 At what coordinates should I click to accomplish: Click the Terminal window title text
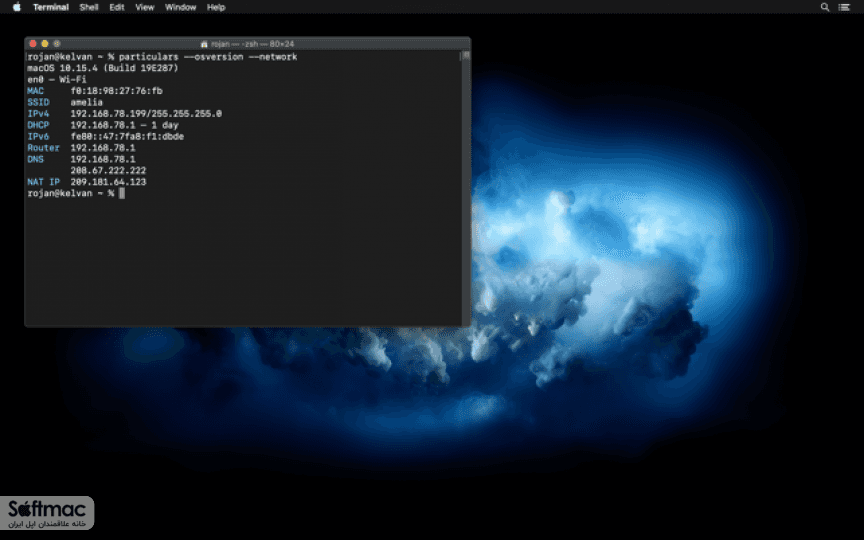[x=252, y=44]
